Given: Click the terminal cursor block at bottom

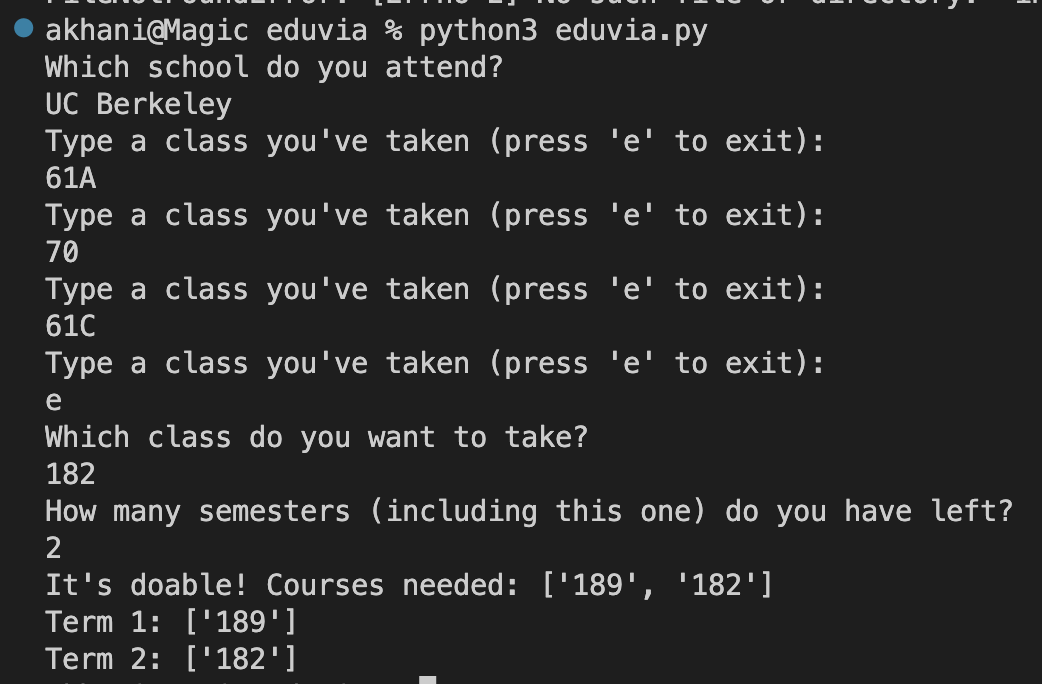Looking at the screenshot, I should [427, 680].
